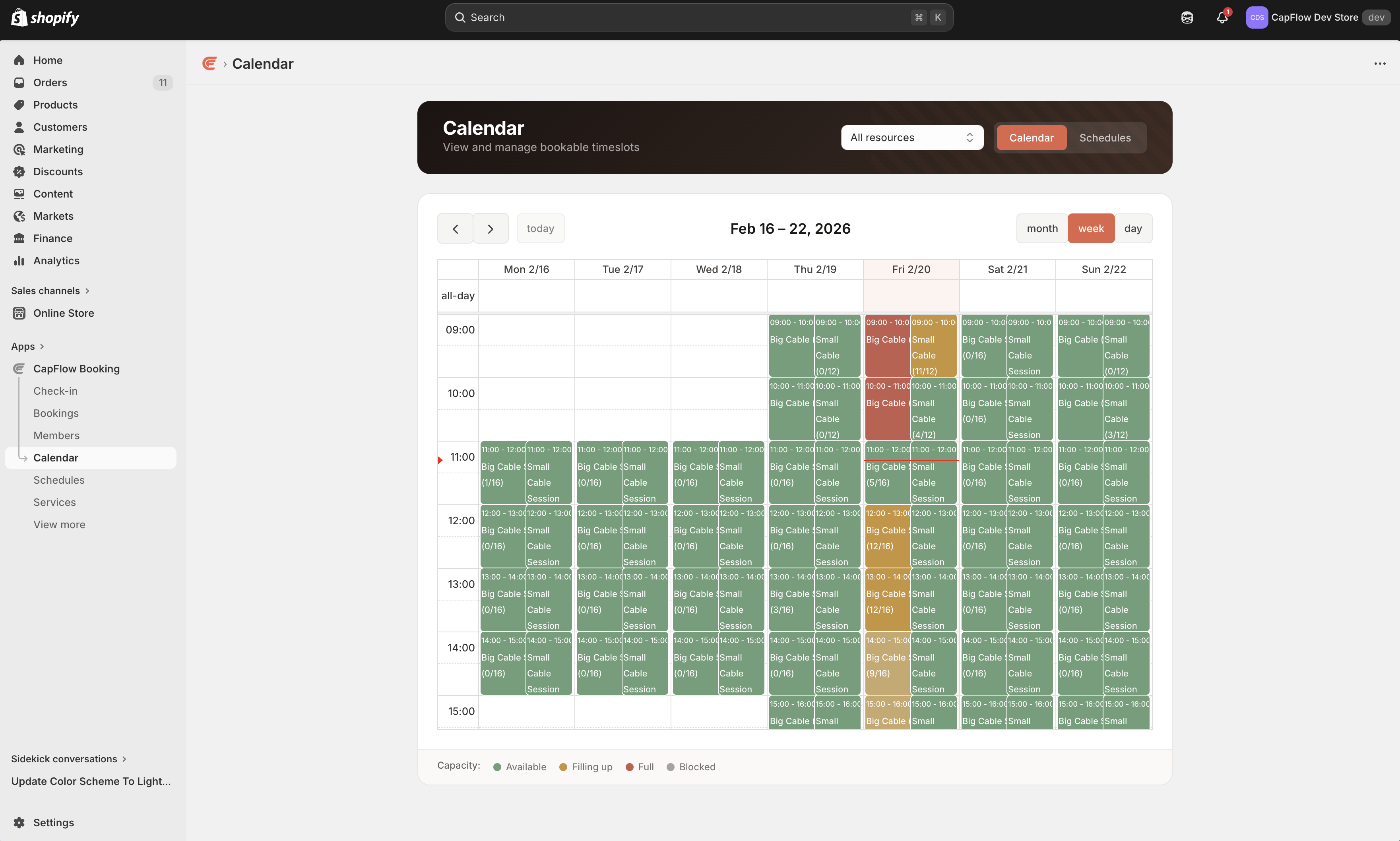Switch to the Schedules view
The height and width of the screenshot is (841, 1400).
(1104, 137)
